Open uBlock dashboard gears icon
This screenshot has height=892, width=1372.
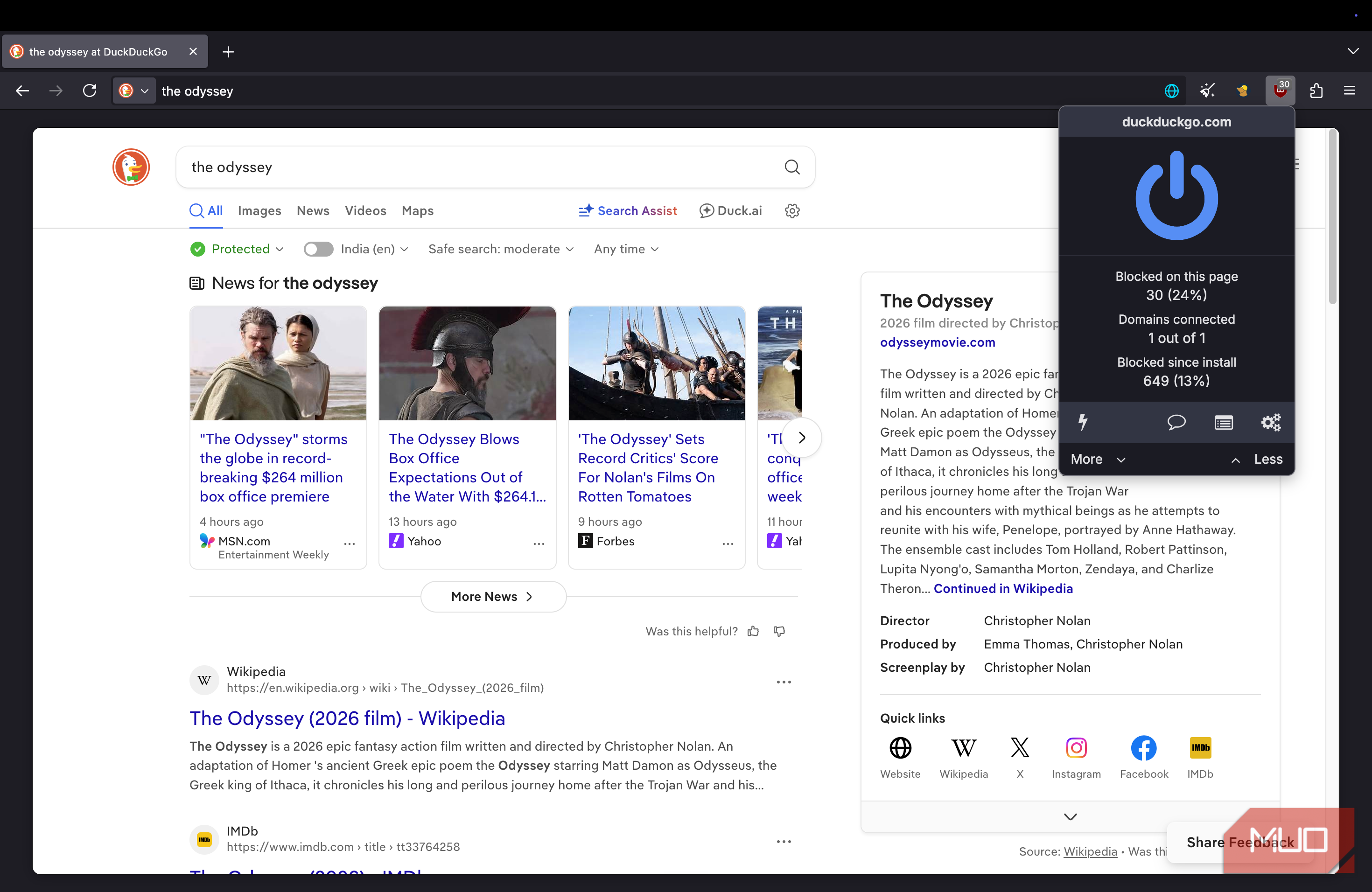(x=1271, y=422)
